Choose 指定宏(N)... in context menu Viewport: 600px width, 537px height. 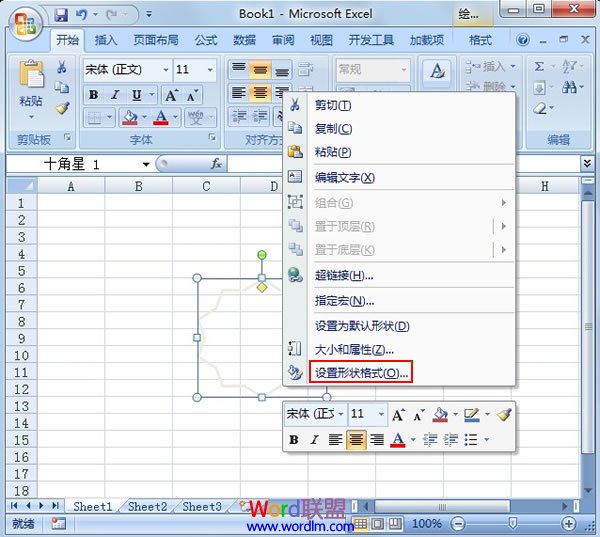pos(399,301)
